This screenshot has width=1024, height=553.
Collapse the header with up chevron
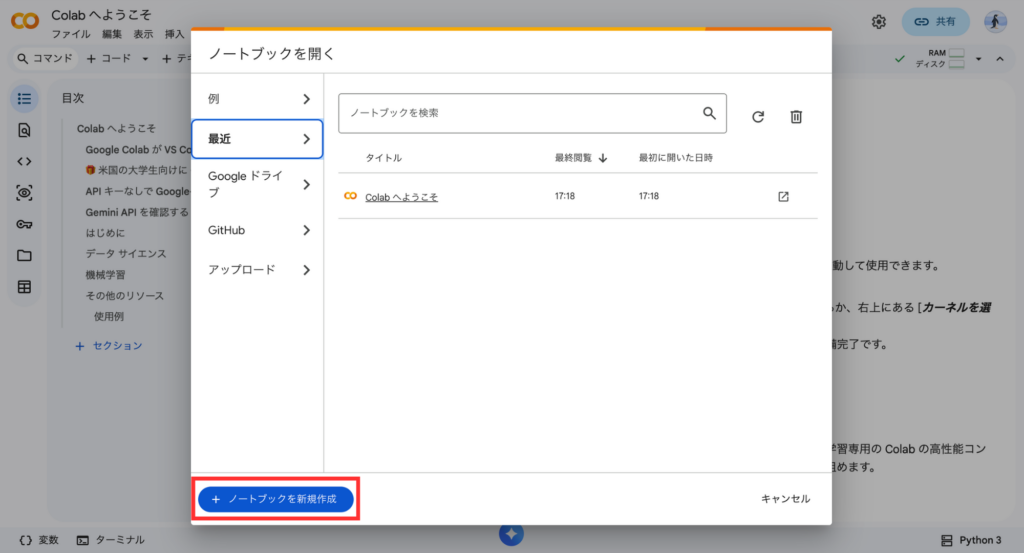tap(1000, 59)
